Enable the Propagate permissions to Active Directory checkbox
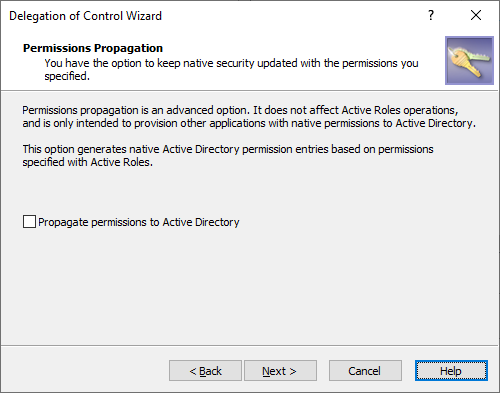The width and height of the screenshot is (500, 393). tap(29, 222)
